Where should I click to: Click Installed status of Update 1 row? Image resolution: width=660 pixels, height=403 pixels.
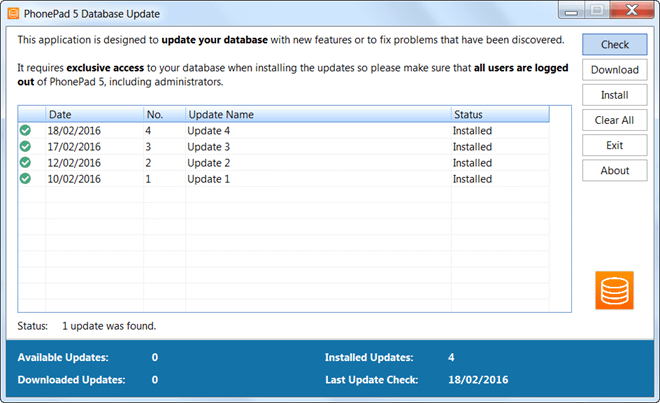coord(472,179)
